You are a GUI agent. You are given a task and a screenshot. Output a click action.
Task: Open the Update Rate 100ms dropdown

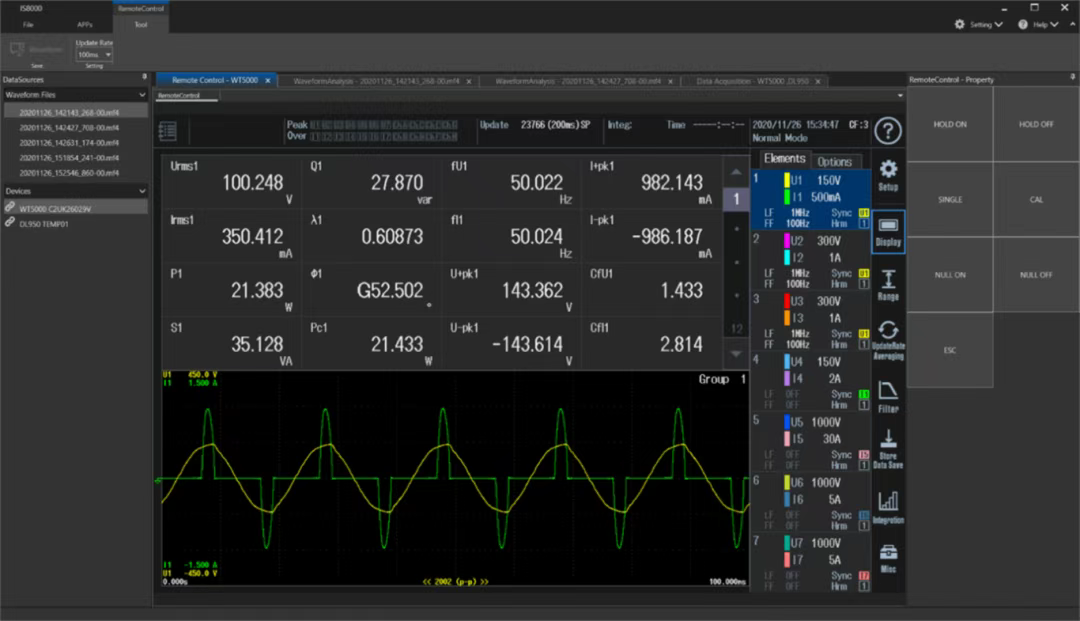(94, 54)
